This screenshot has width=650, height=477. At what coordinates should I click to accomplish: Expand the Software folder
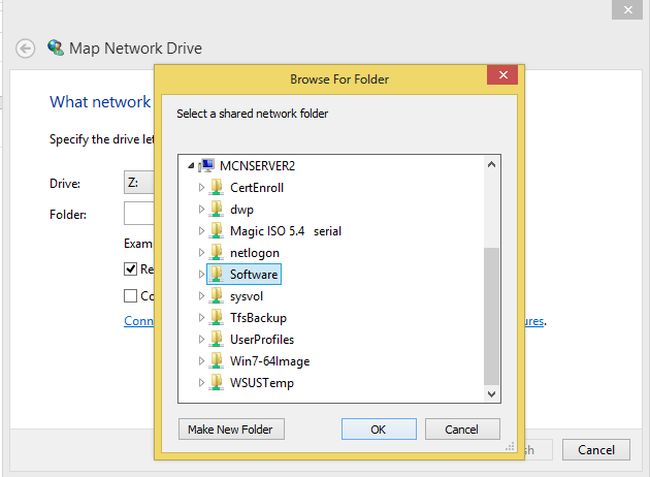pyautogui.click(x=201, y=274)
